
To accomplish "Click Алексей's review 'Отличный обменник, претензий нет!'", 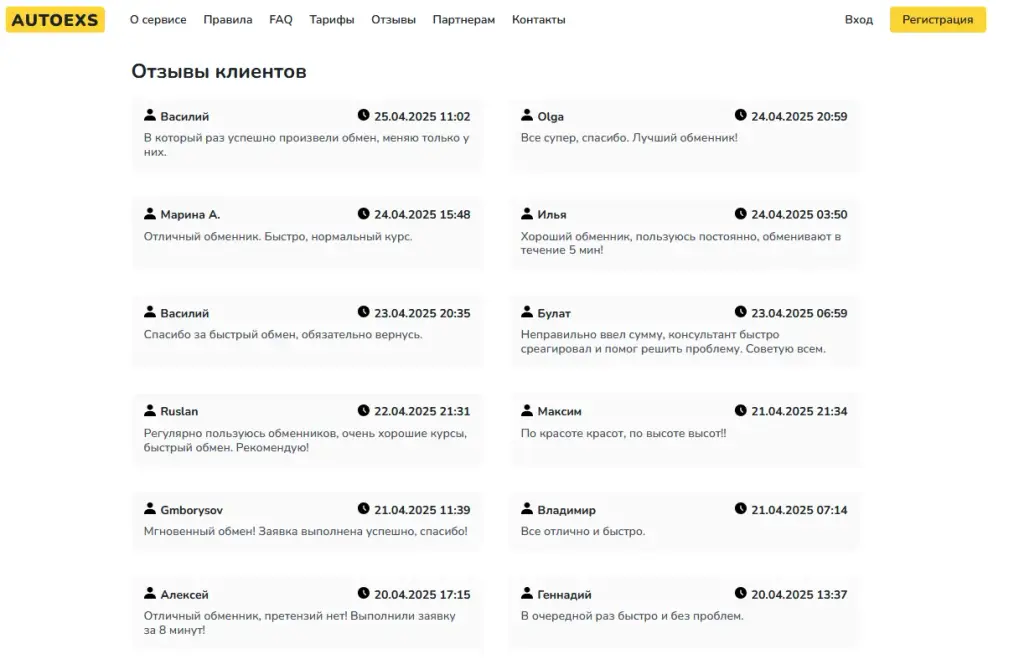I will (300, 623).
